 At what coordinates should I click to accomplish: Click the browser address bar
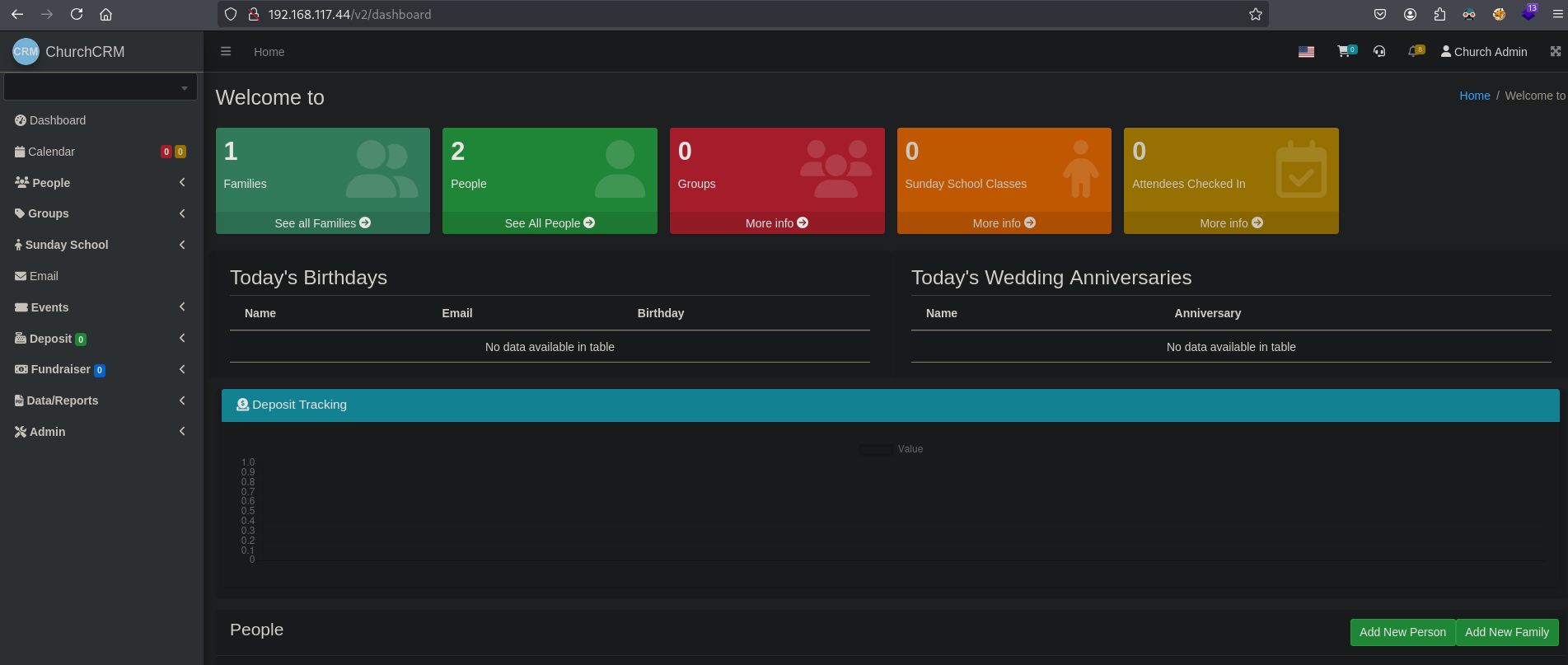[x=742, y=14]
